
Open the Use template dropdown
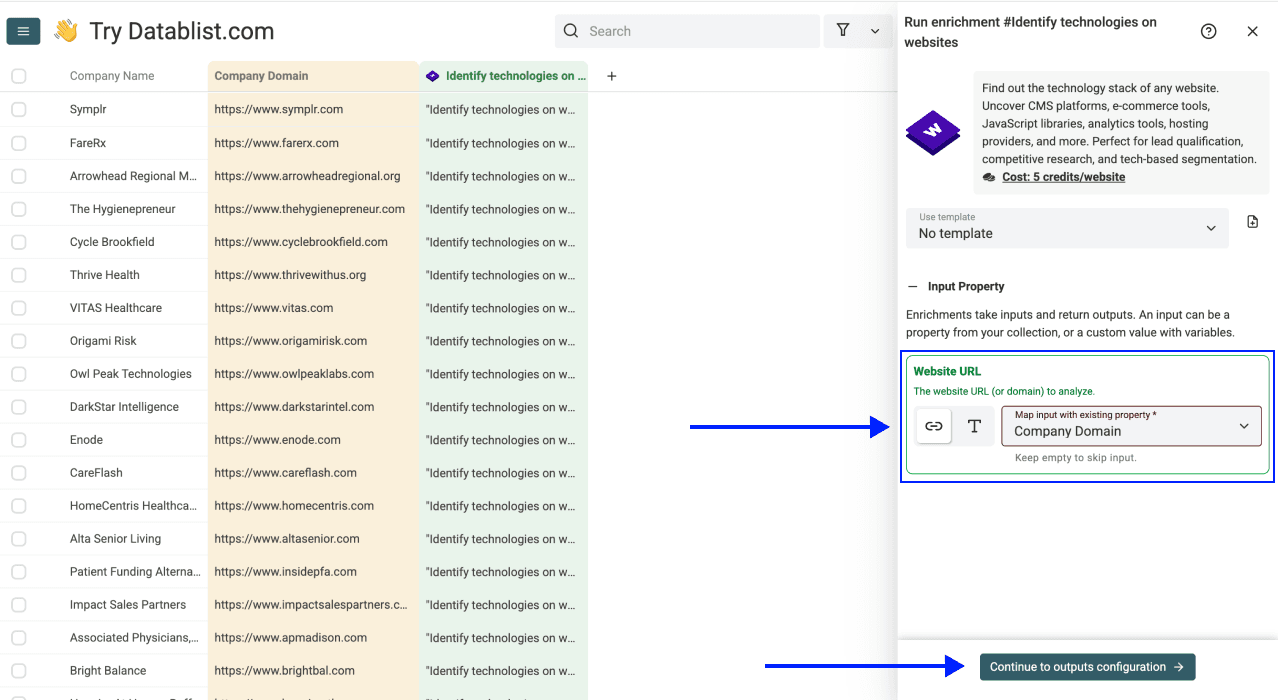point(1067,228)
